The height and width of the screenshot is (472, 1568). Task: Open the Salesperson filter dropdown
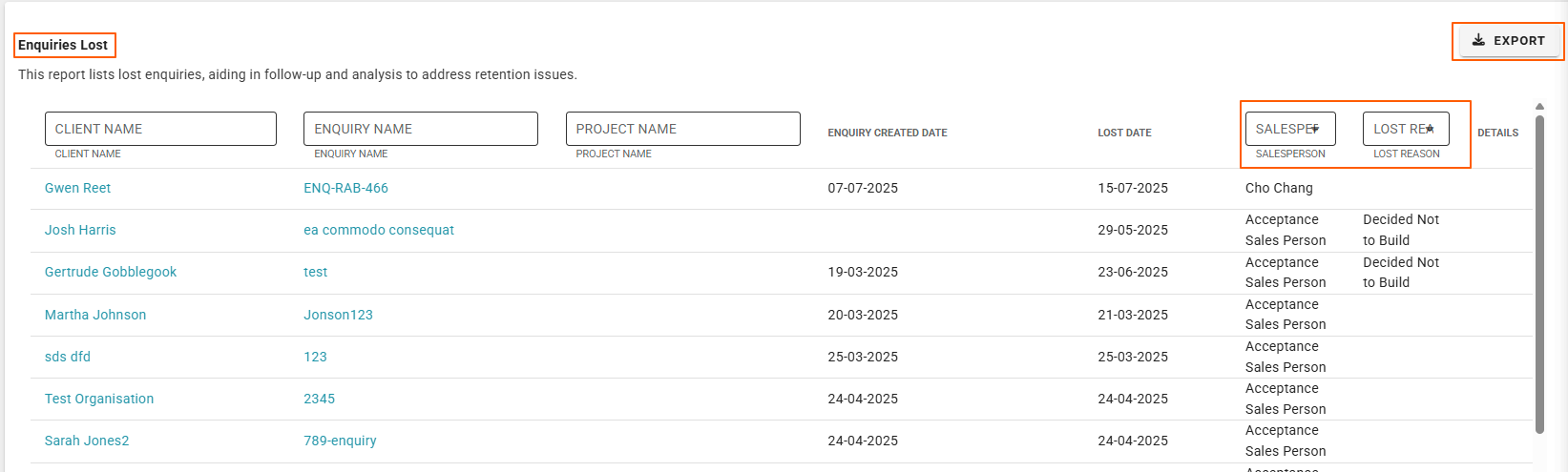(1290, 129)
